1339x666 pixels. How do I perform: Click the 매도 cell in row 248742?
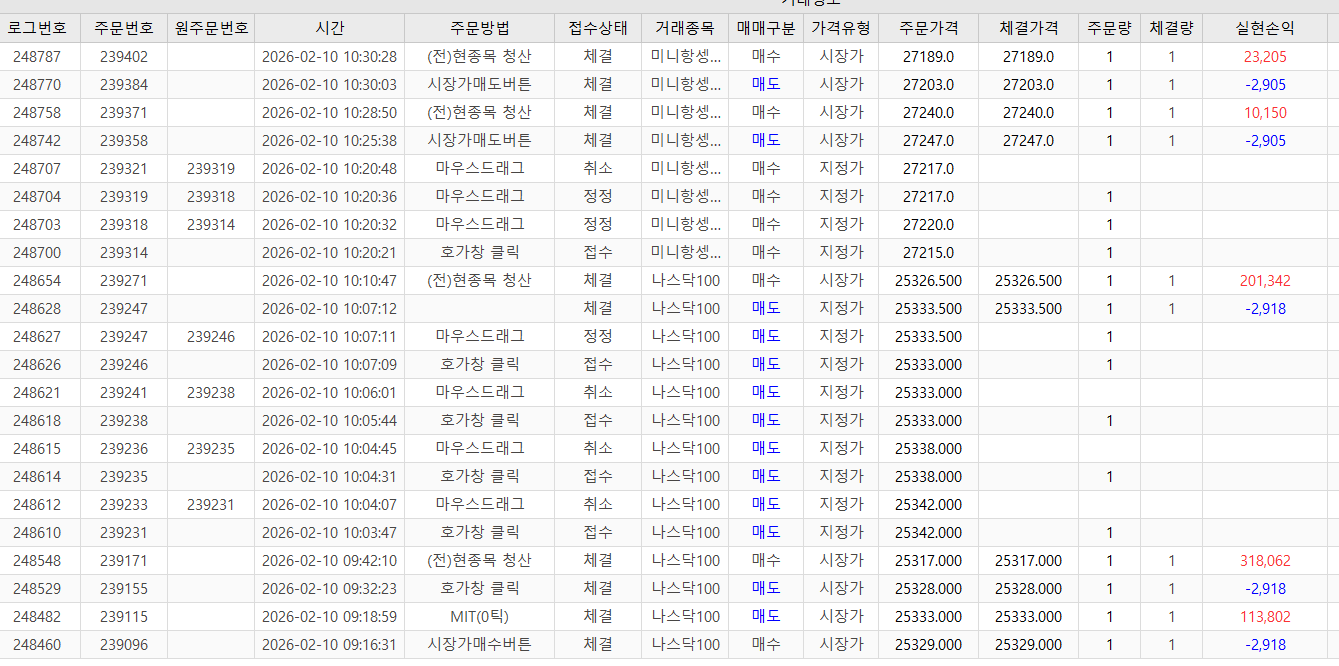765,141
